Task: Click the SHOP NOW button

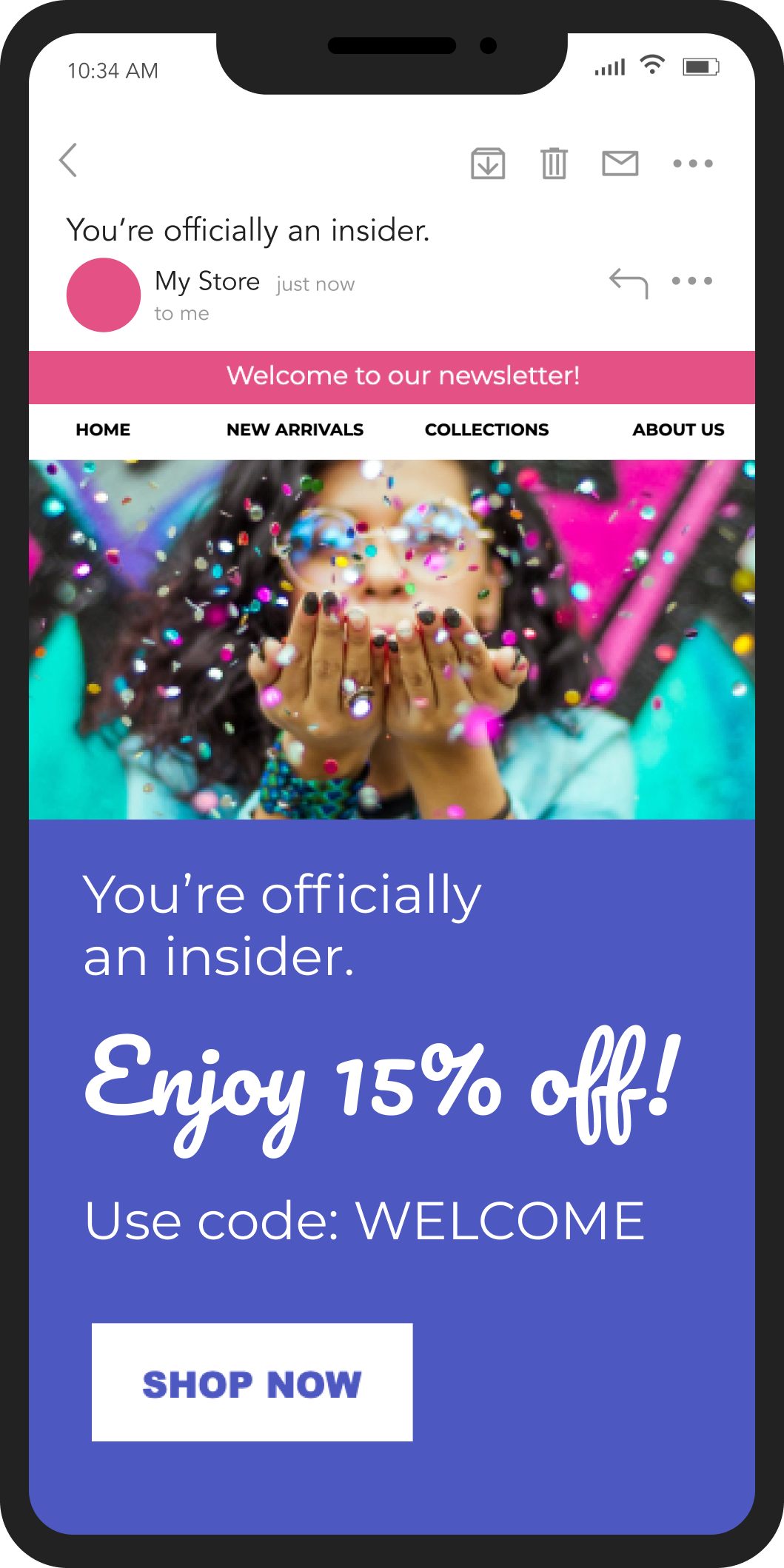Action: [x=252, y=1382]
